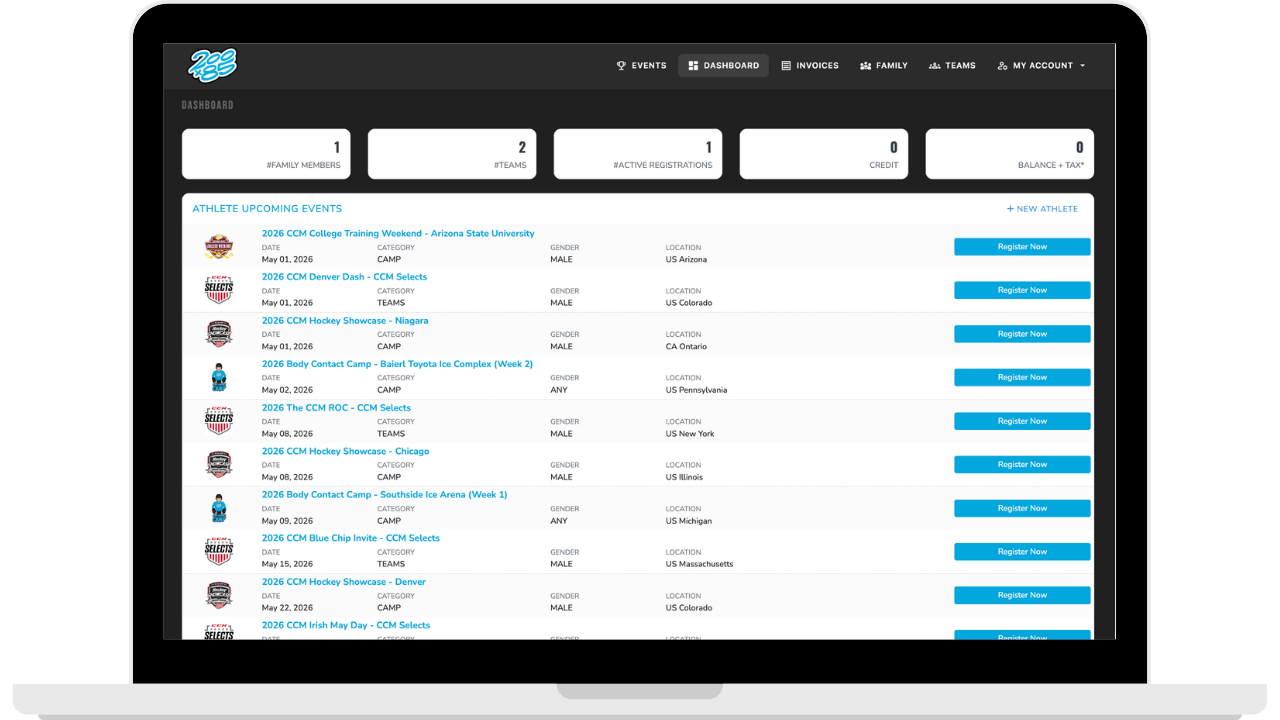Register Now for The CCM ROC event
Viewport: 1280px width, 720px height.
point(1022,421)
